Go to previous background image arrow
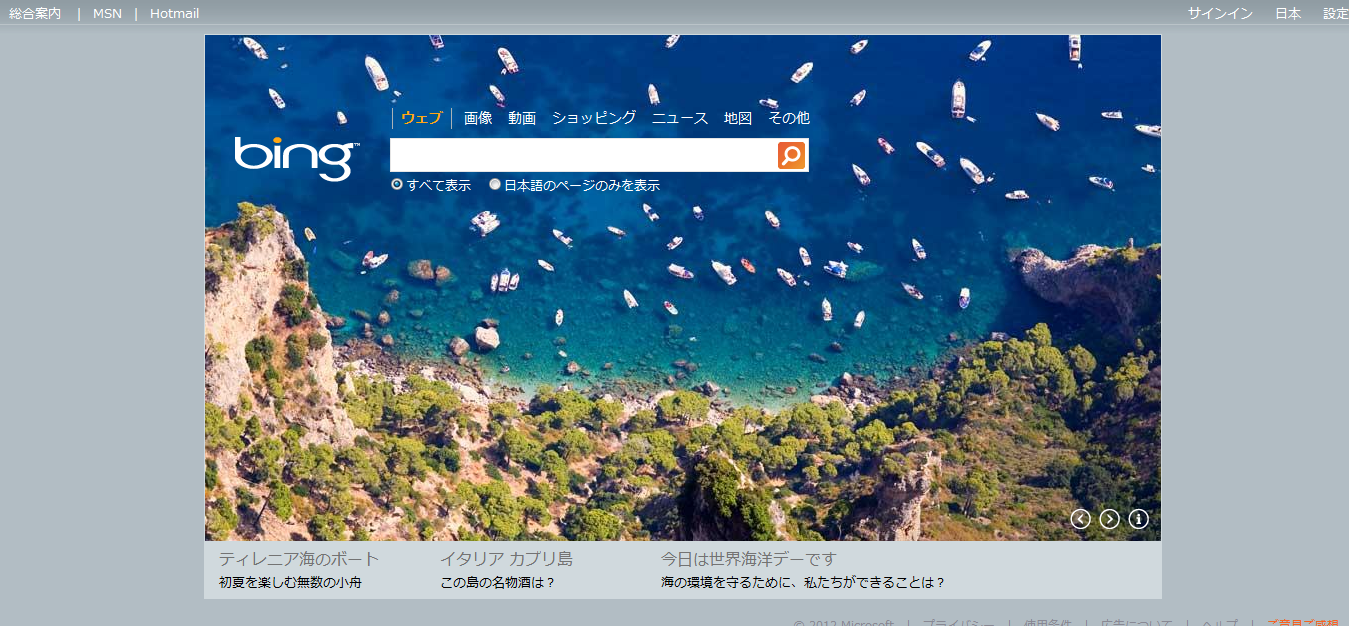This screenshot has height=626, width=1349. coord(1080,519)
